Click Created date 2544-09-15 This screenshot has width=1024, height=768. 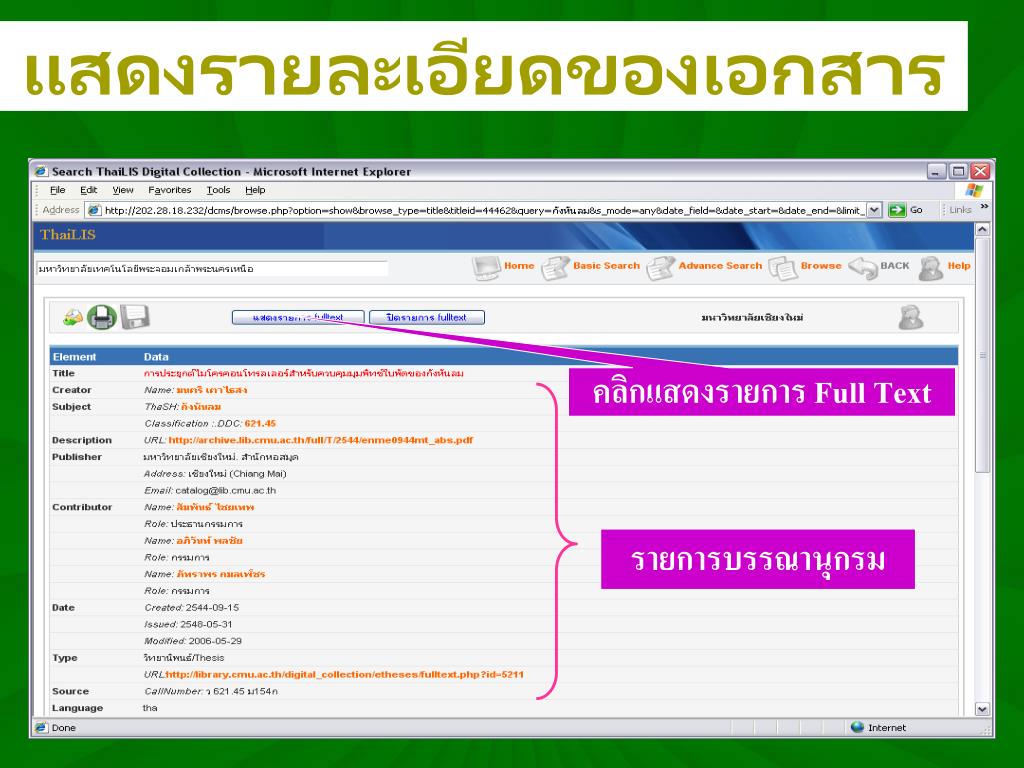[x=212, y=607]
